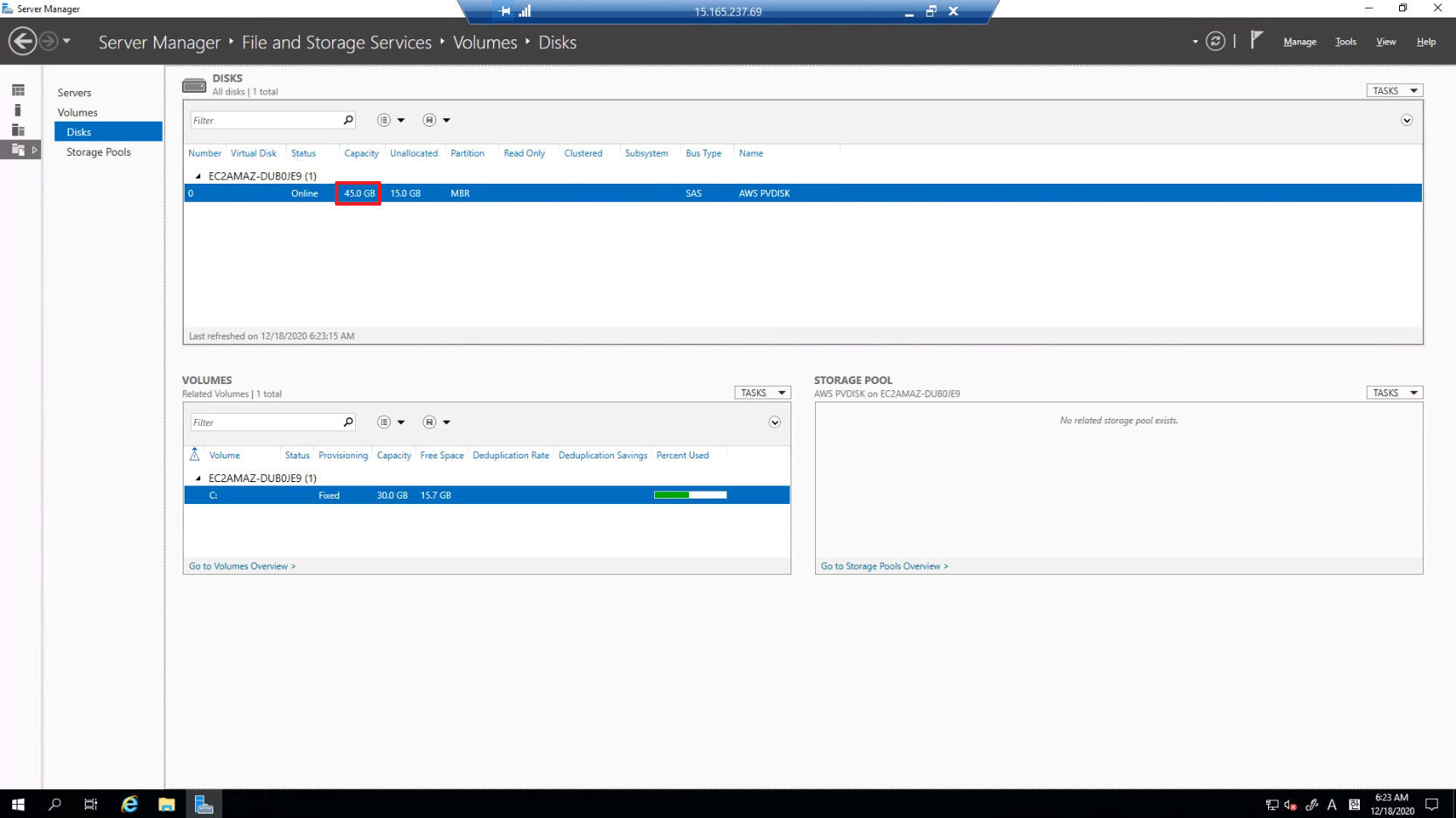The width and height of the screenshot is (1456, 818).
Task: Collapse the EC2AMAZ-DUB0JE9 group in Disks
Action: [199, 176]
